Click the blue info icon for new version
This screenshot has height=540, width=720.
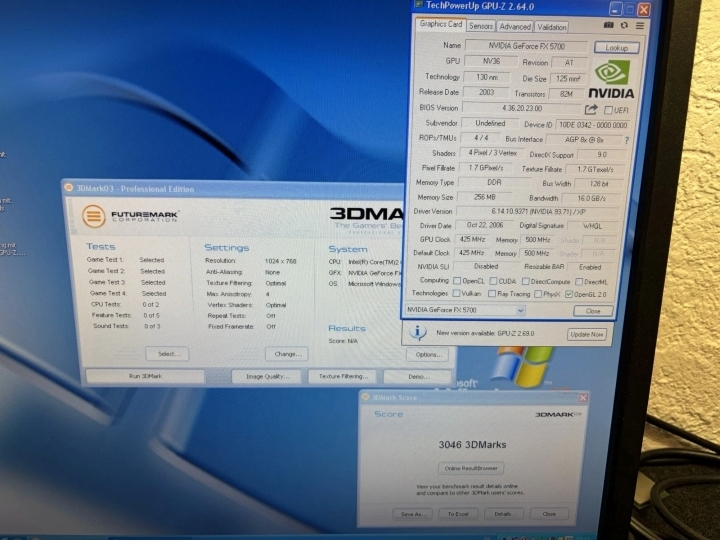point(417,332)
